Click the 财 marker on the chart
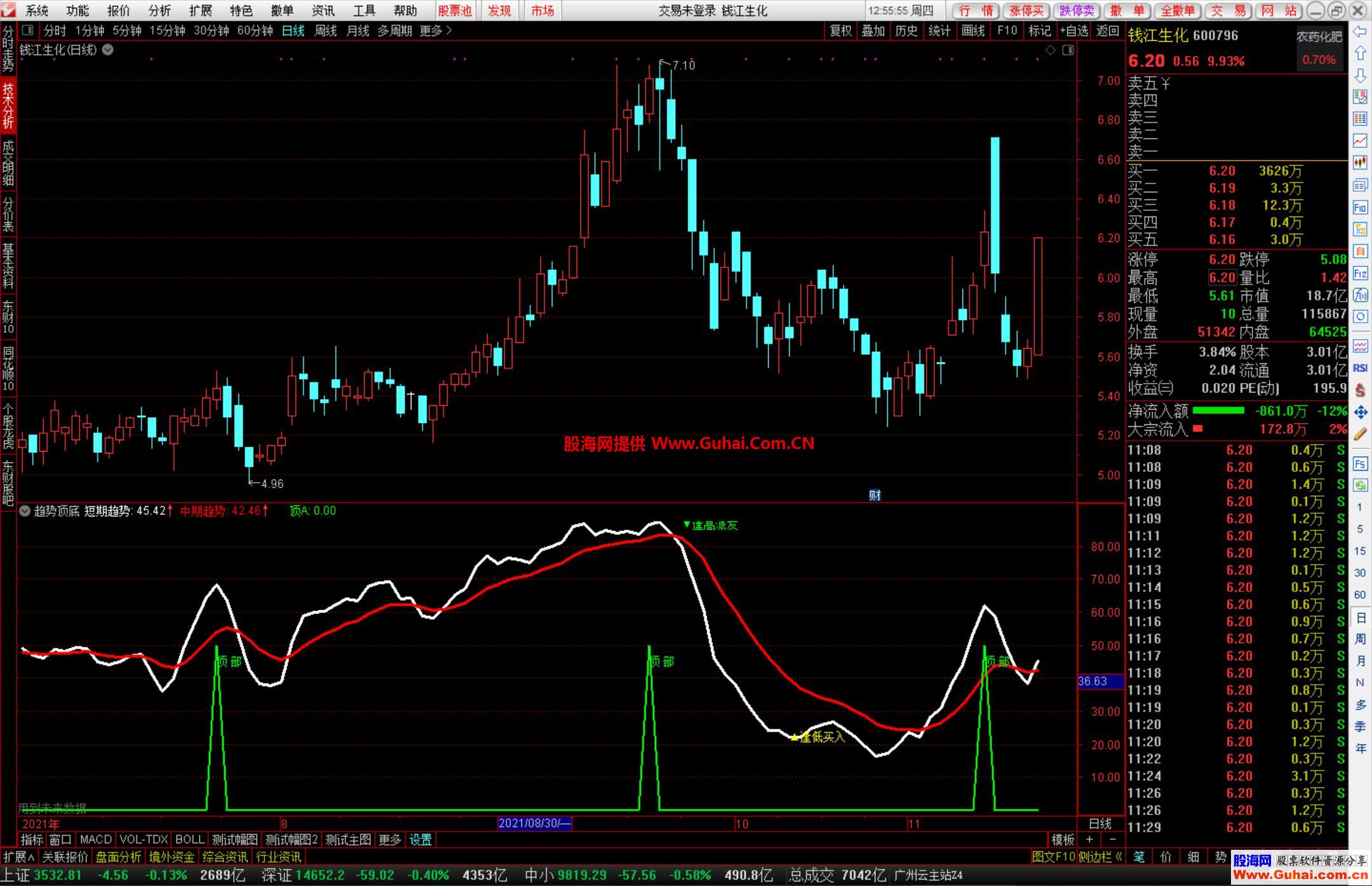This screenshot has width=1372, height=886. pyautogui.click(x=875, y=495)
